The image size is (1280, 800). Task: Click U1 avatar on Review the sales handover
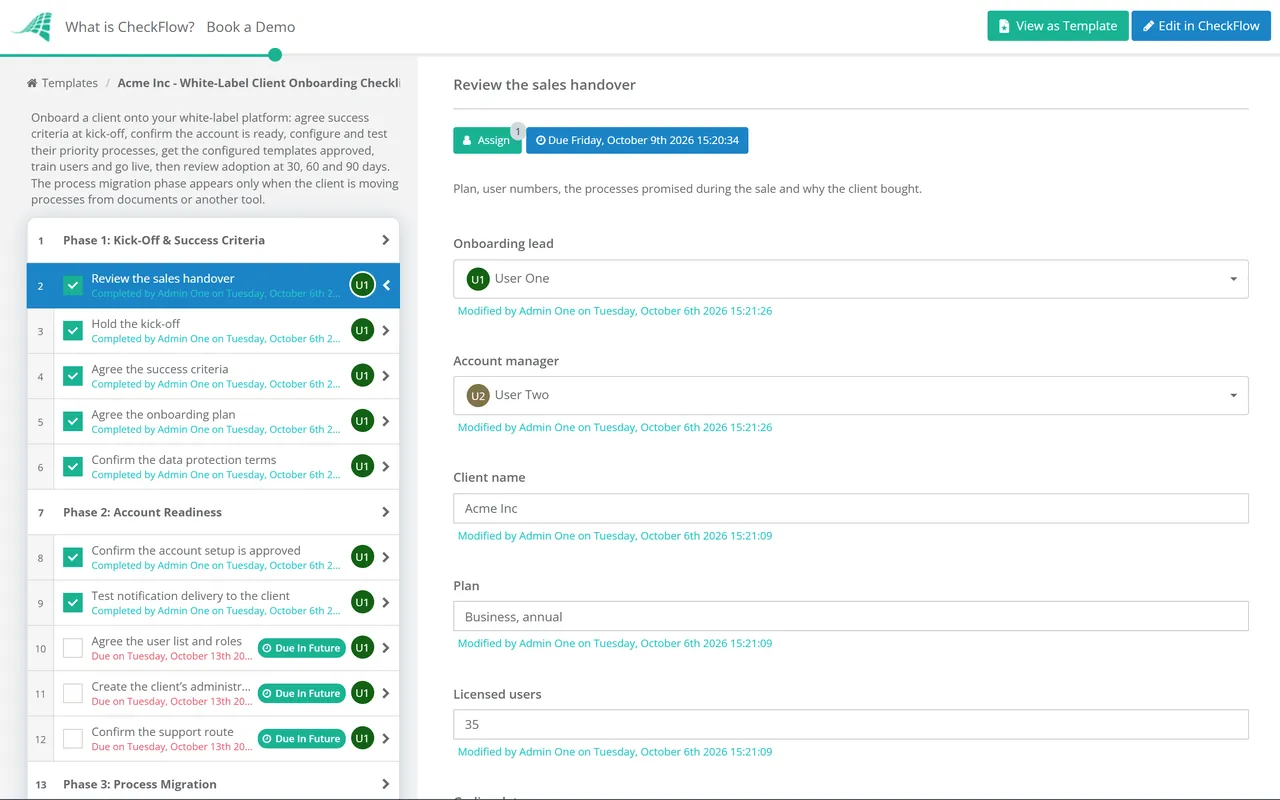362,285
